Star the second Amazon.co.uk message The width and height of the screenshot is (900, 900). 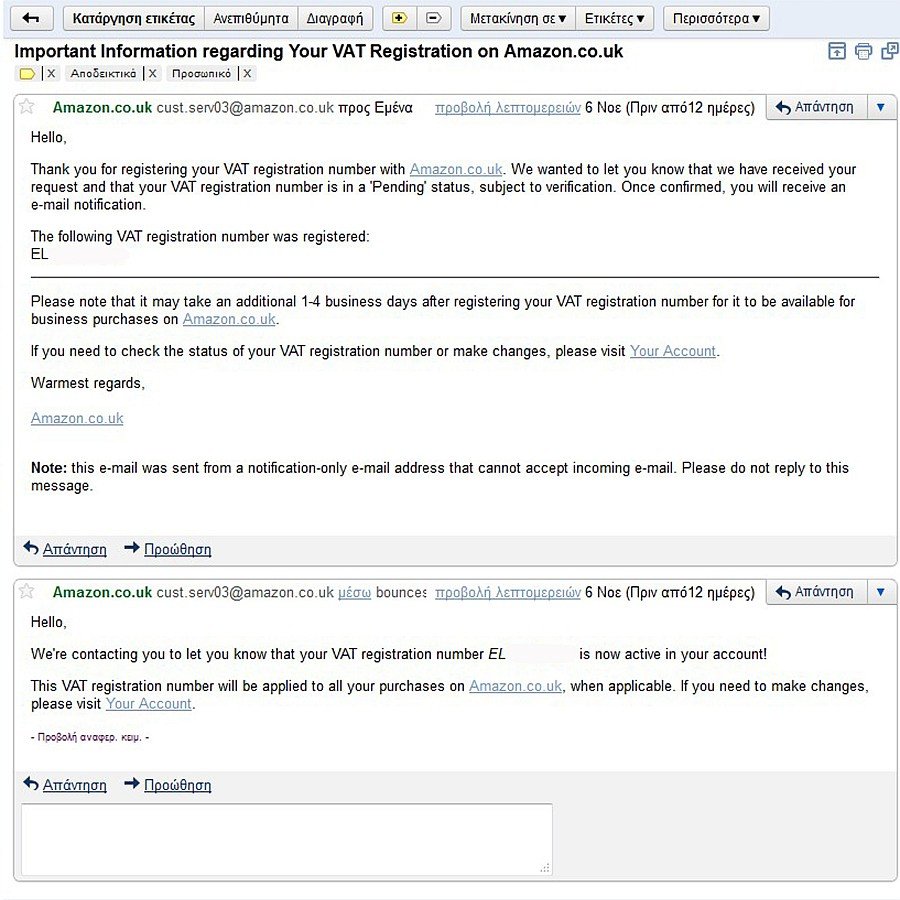click(27, 592)
